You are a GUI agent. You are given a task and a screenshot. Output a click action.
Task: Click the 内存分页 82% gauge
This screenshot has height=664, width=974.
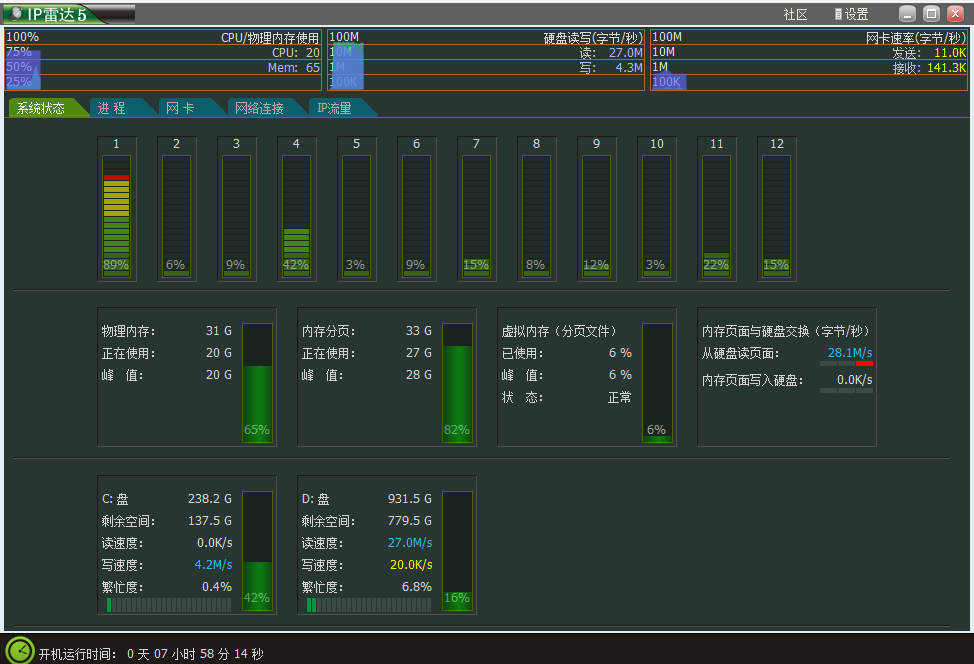(x=457, y=381)
